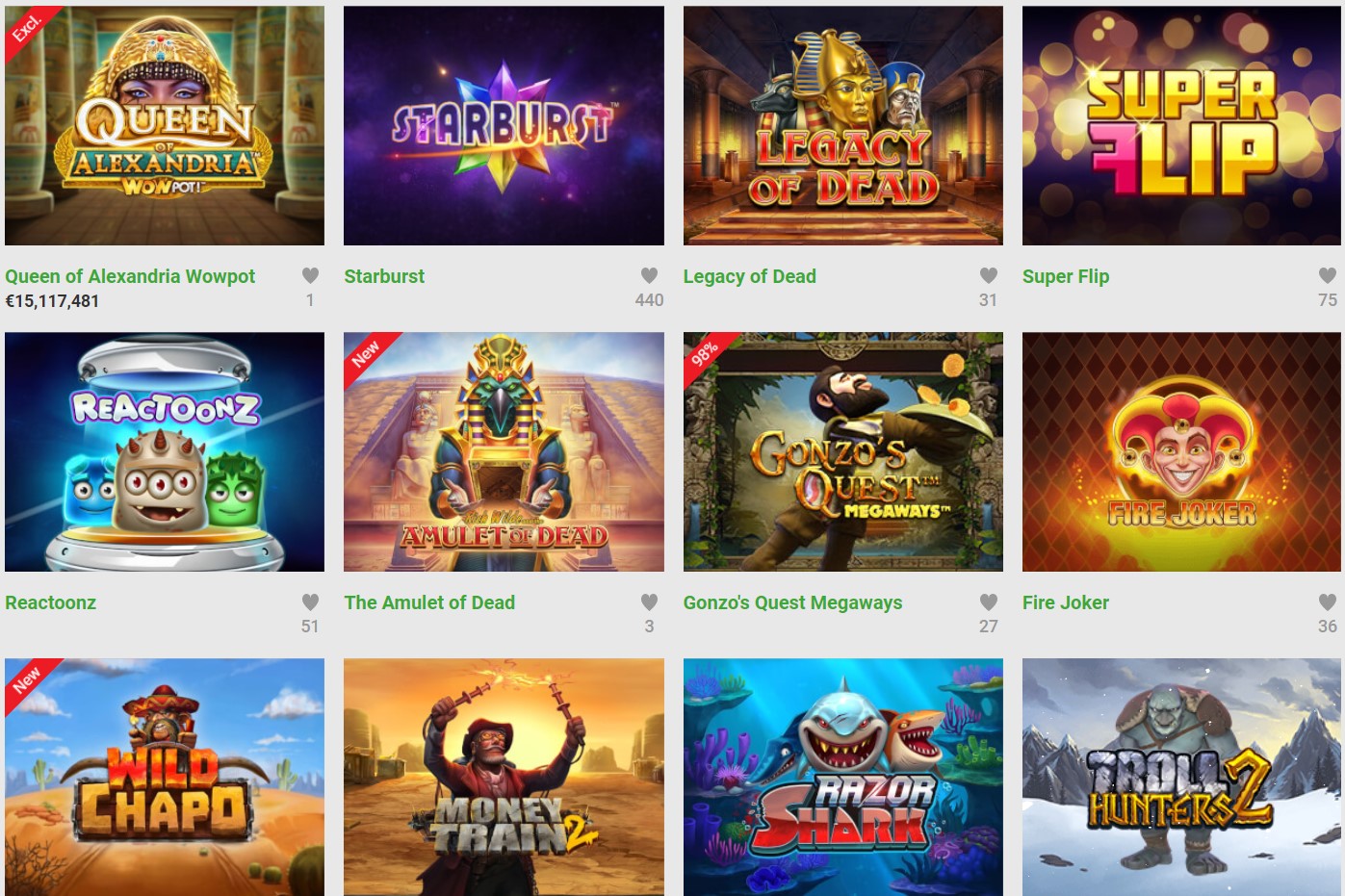Open the Wild Chapo game tile
1345x896 pixels.
click(x=165, y=778)
